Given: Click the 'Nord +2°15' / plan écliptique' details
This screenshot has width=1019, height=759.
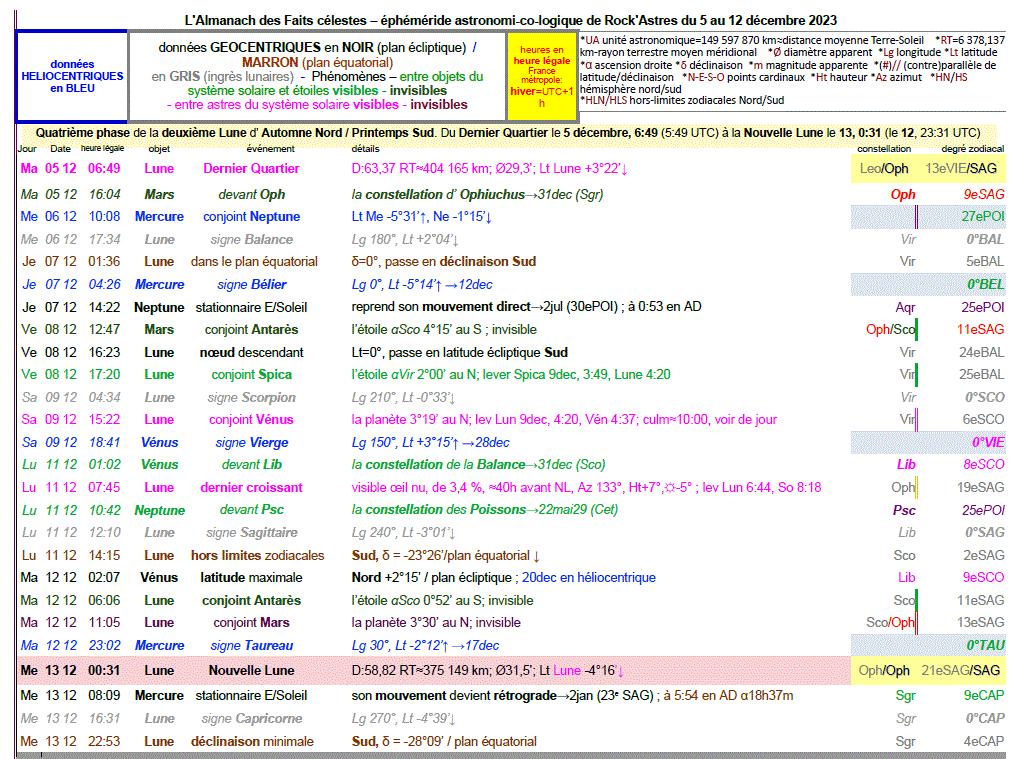Looking at the screenshot, I should point(432,577).
